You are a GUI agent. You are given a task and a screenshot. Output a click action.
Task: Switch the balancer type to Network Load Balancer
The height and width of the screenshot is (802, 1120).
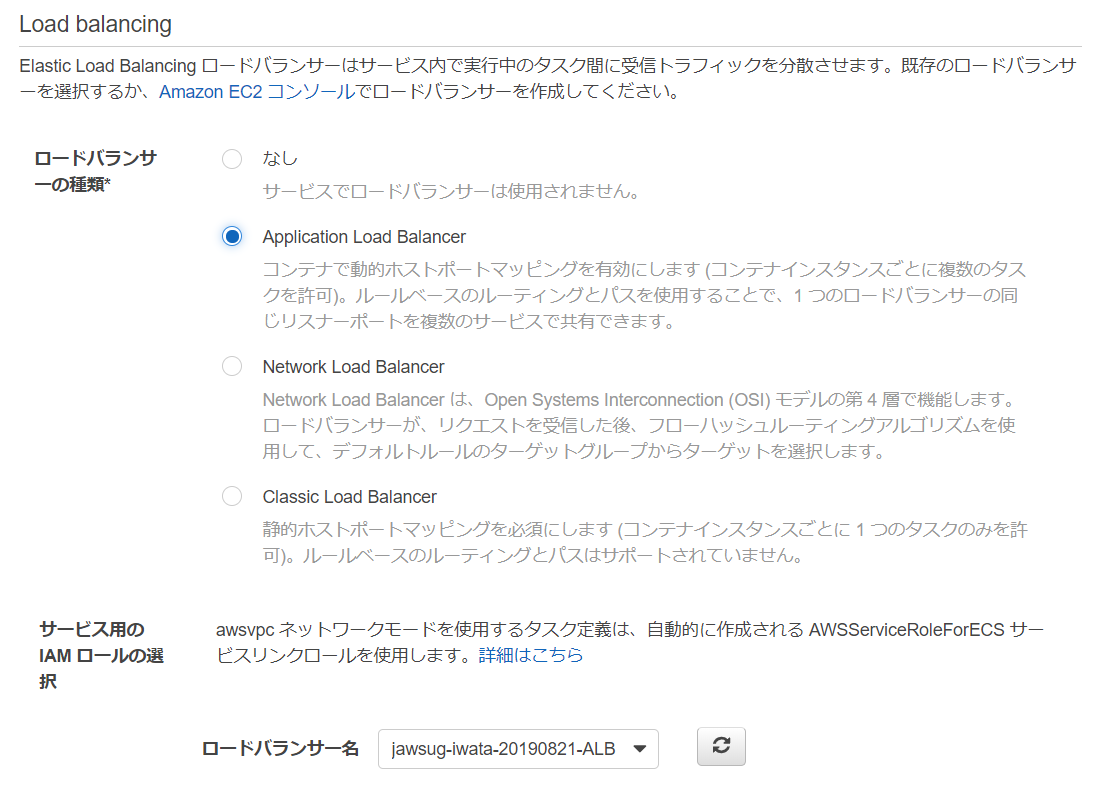click(231, 366)
